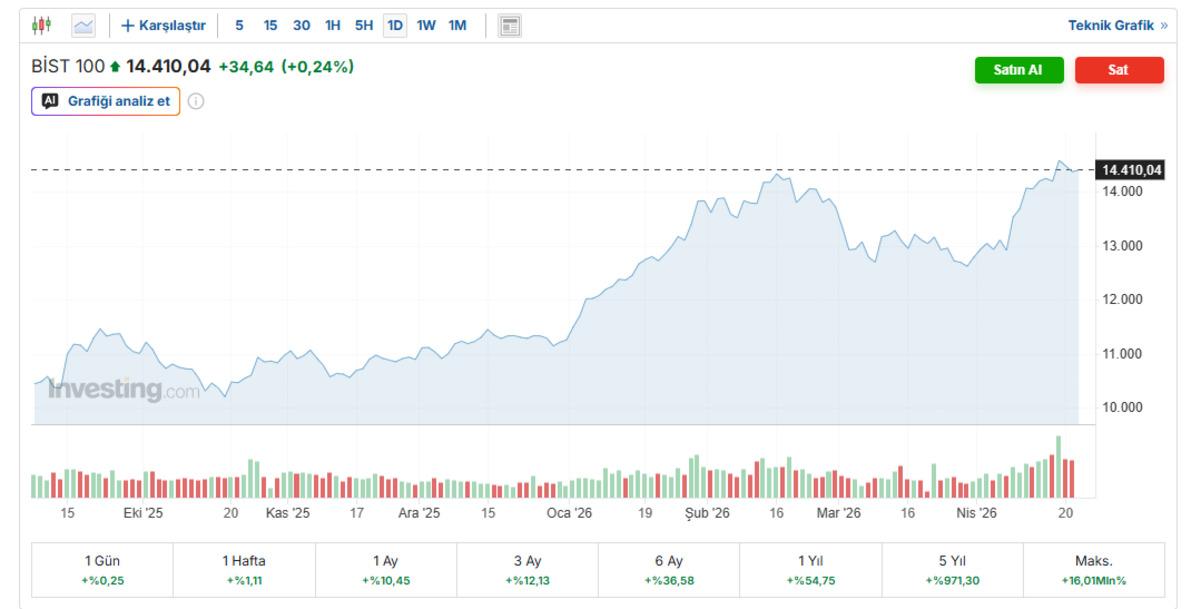
Task: Show the 6 Ay period
Action: pos(668,570)
